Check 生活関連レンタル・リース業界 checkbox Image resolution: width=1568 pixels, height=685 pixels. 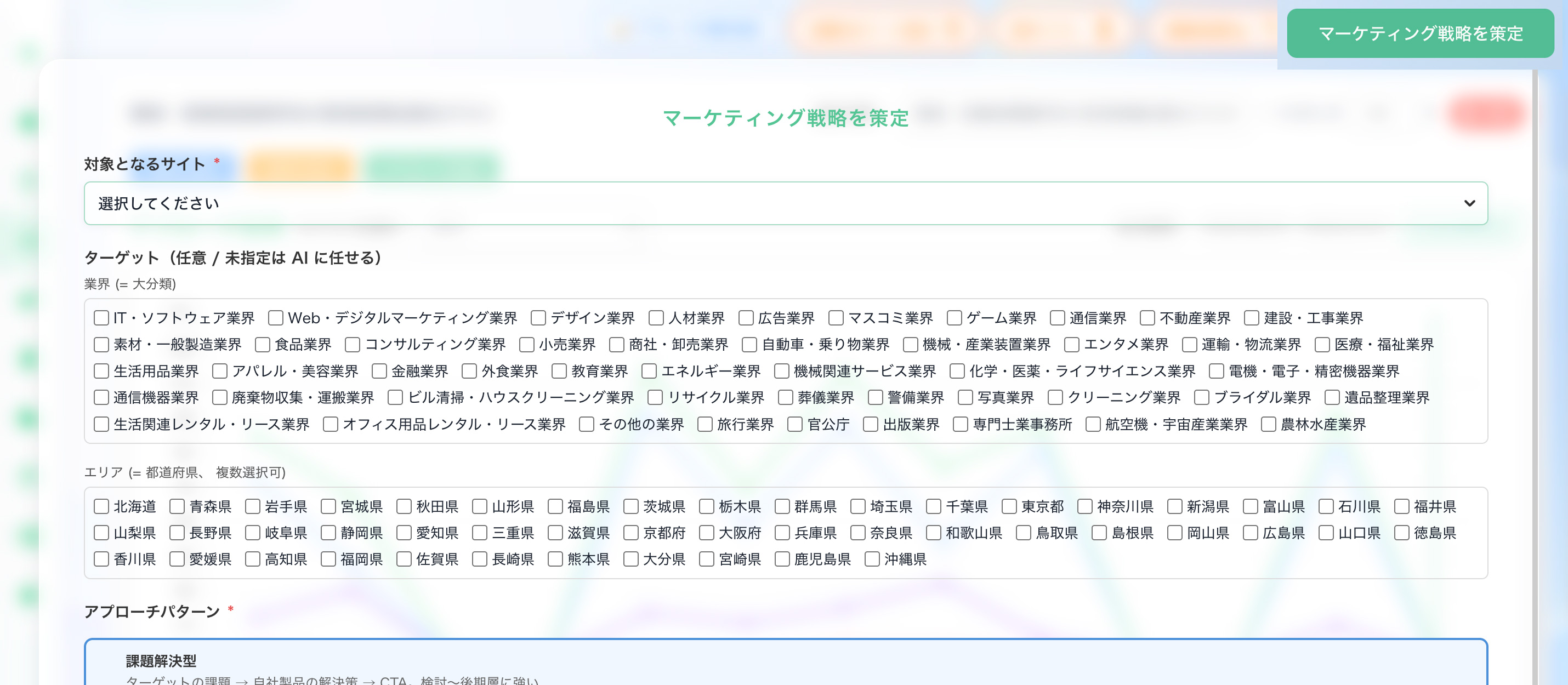click(101, 424)
